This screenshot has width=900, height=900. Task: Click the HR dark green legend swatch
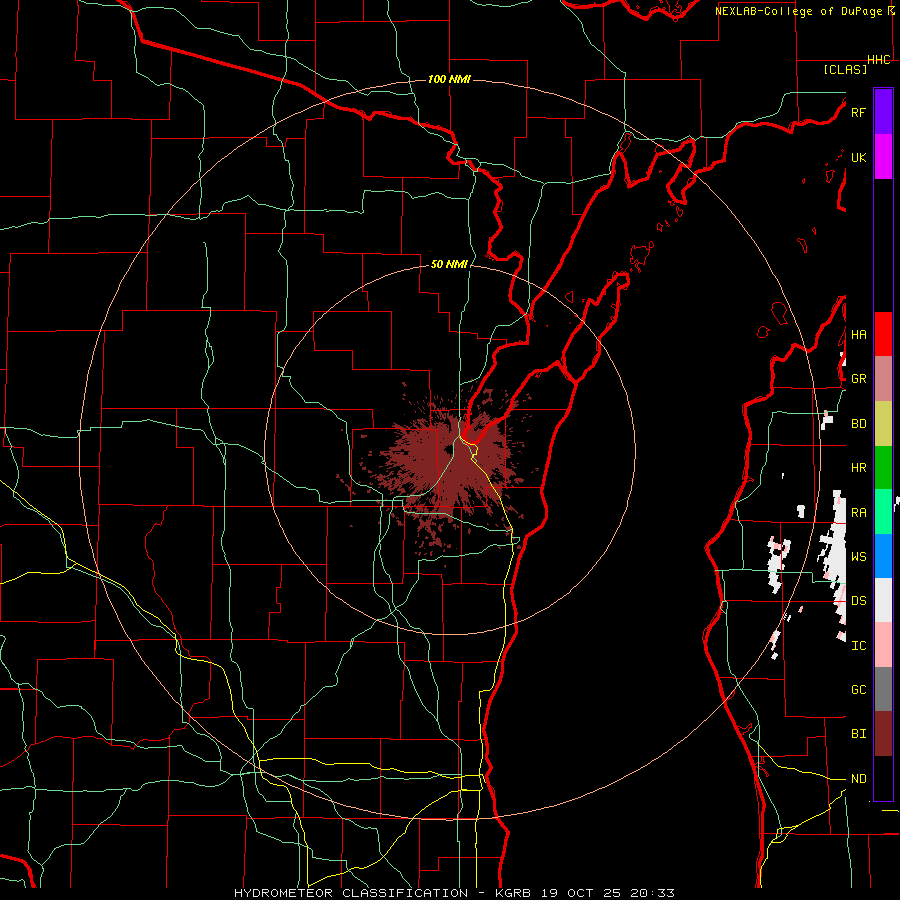[x=883, y=468]
